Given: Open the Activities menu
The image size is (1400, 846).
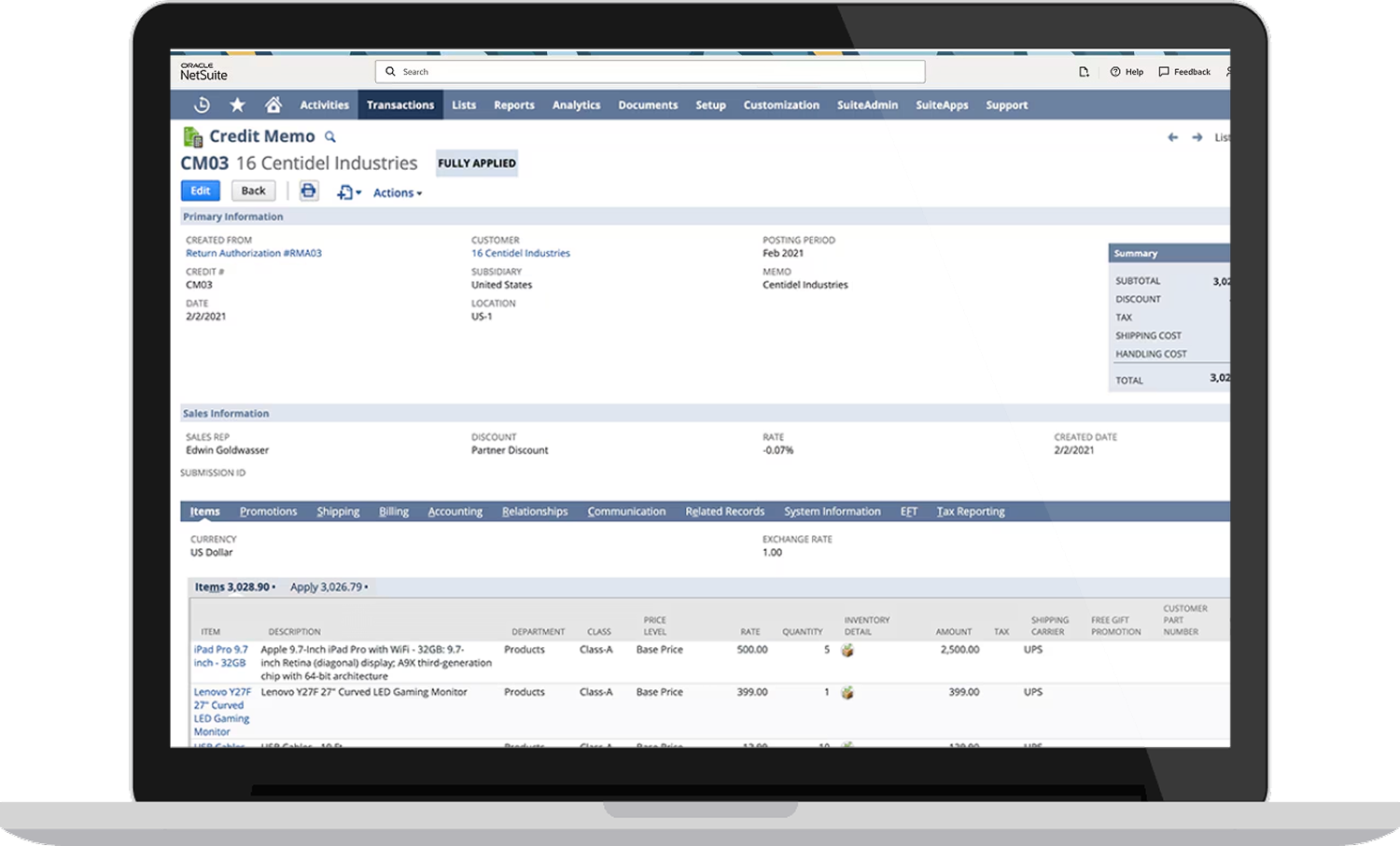Looking at the screenshot, I should (324, 106).
